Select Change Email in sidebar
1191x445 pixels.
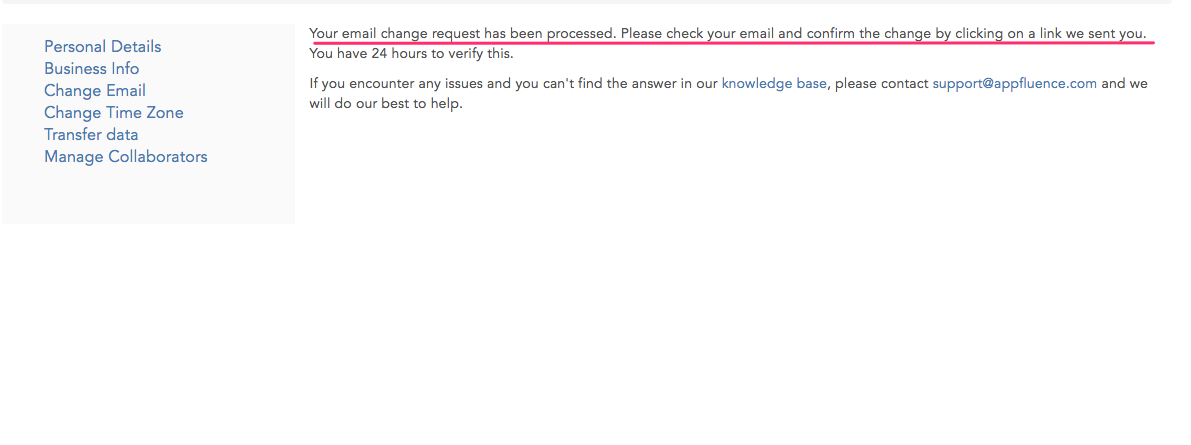click(94, 91)
